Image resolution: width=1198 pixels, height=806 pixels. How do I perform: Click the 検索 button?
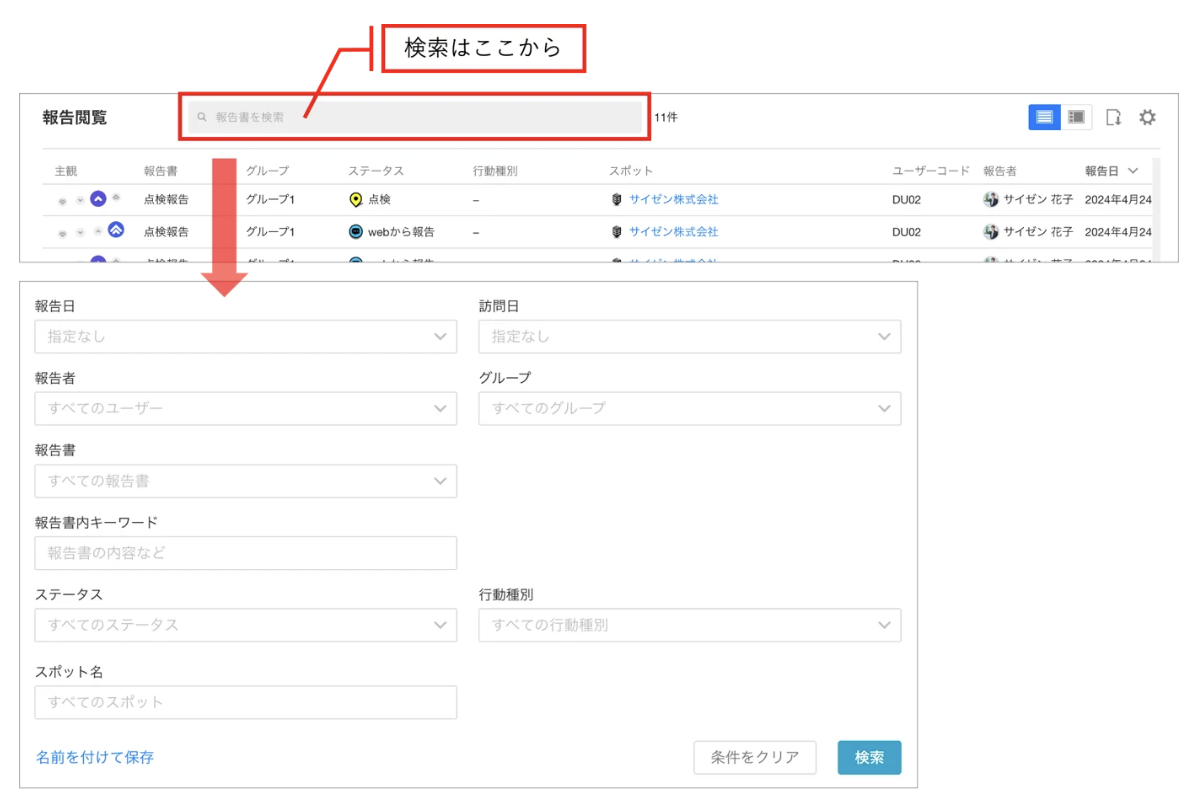tap(869, 757)
